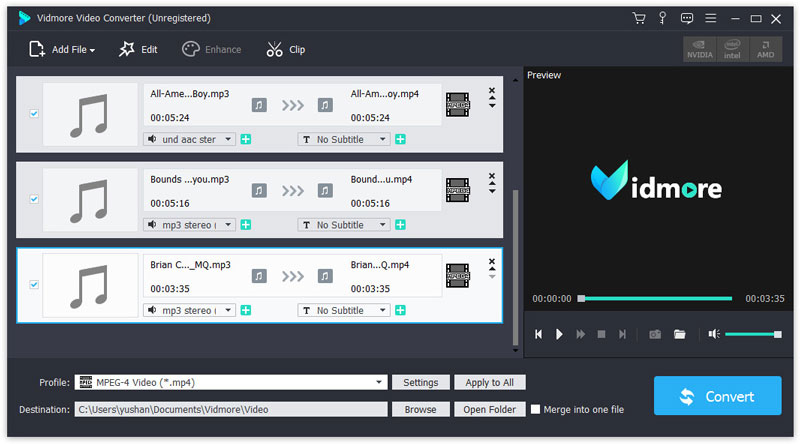The image size is (800, 444).
Task: Uncheck the All-American Boy file checkbox
Action: click(x=34, y=114)
